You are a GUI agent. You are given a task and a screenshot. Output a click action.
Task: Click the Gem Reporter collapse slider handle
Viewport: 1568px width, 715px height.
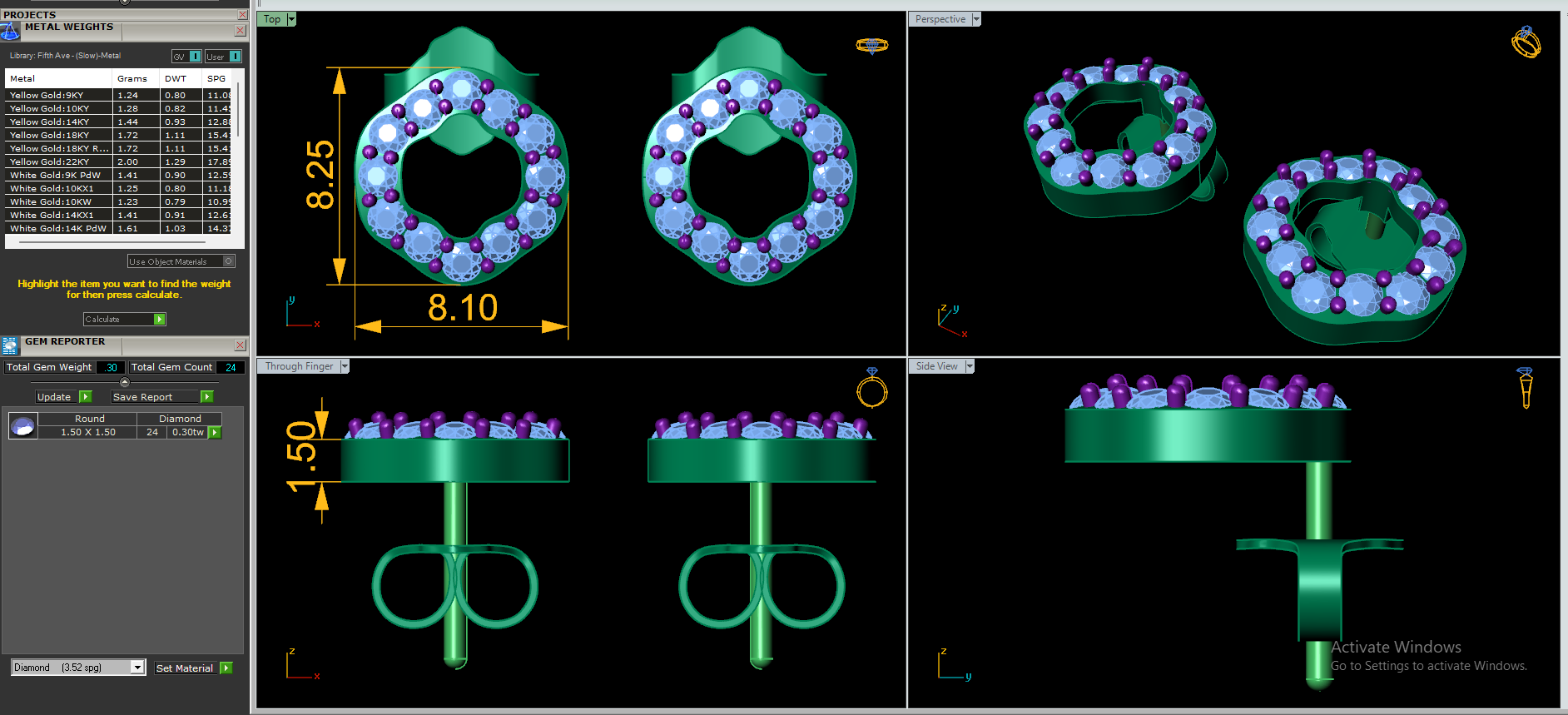pos(125,383)
